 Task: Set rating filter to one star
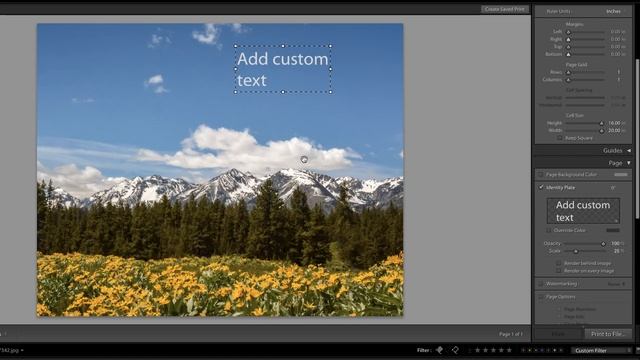click(x=477, y=350)
